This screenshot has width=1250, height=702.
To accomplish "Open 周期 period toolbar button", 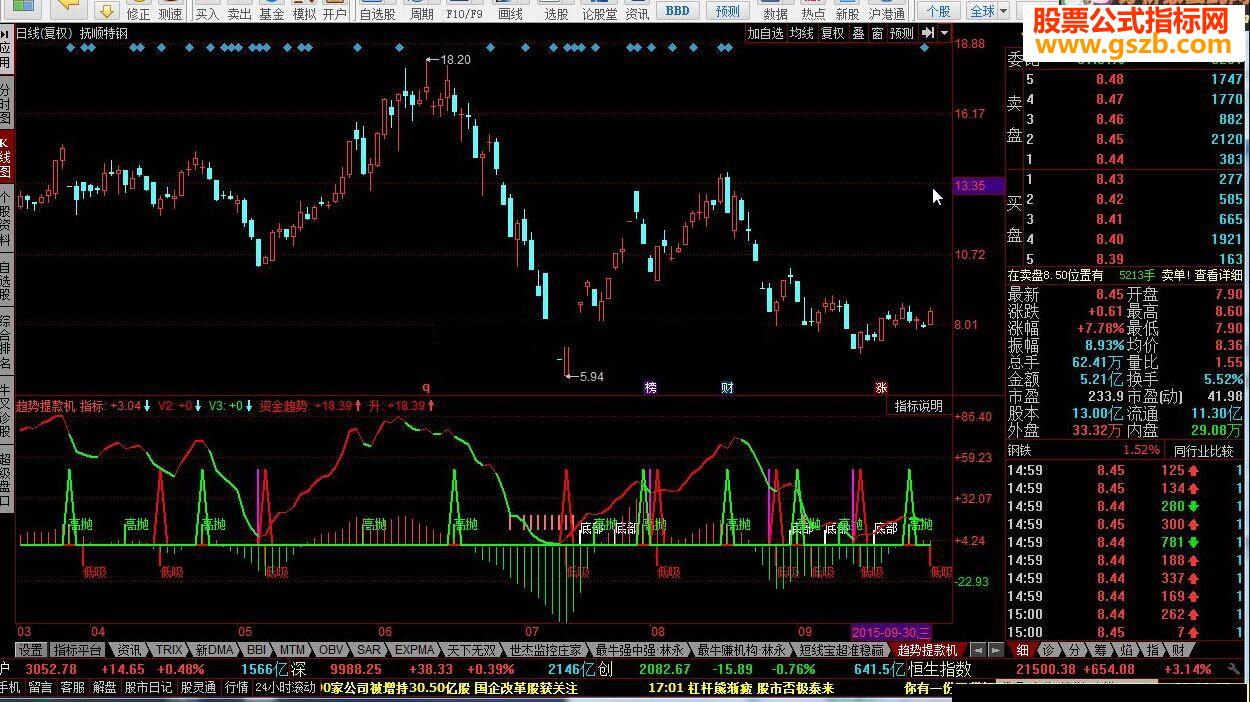I will pos(422,14).
